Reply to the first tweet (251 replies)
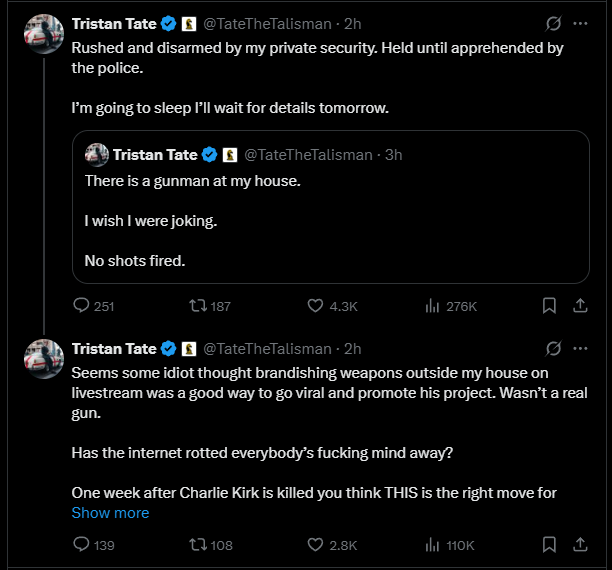The width and height of the screenshot is (612, 570). click(82, 306)
